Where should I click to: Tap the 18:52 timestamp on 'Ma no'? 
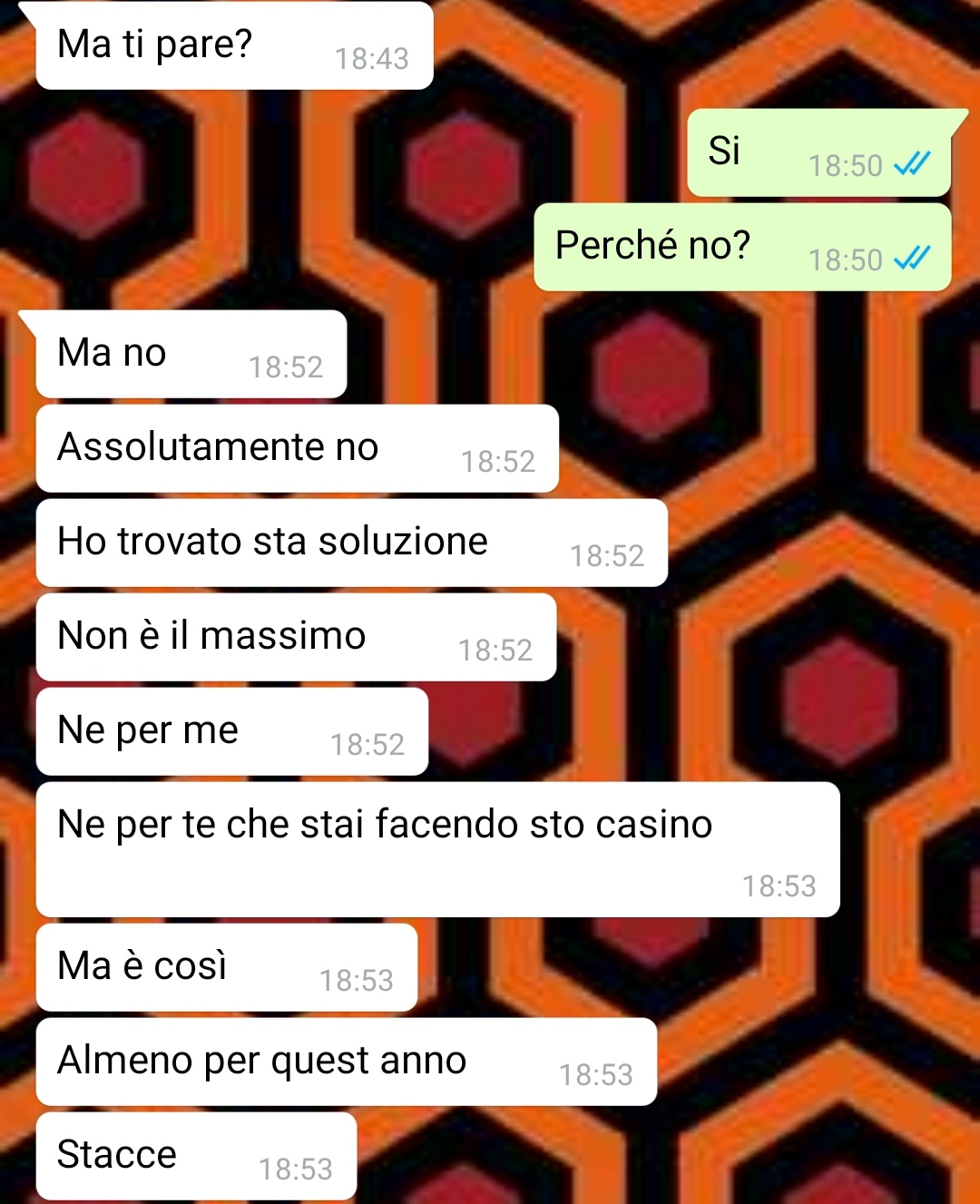286,367
